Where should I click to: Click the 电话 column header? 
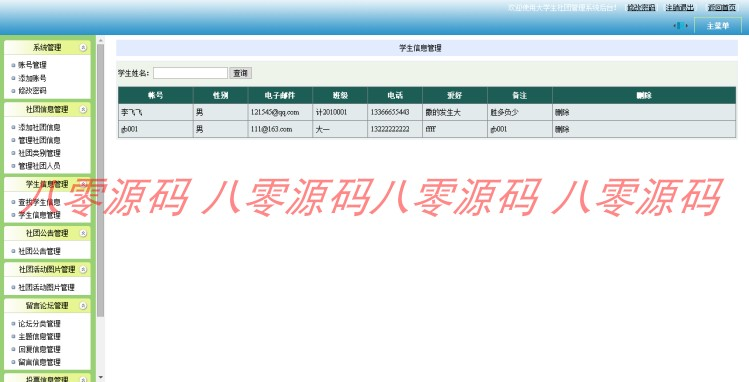click(395, 96)
